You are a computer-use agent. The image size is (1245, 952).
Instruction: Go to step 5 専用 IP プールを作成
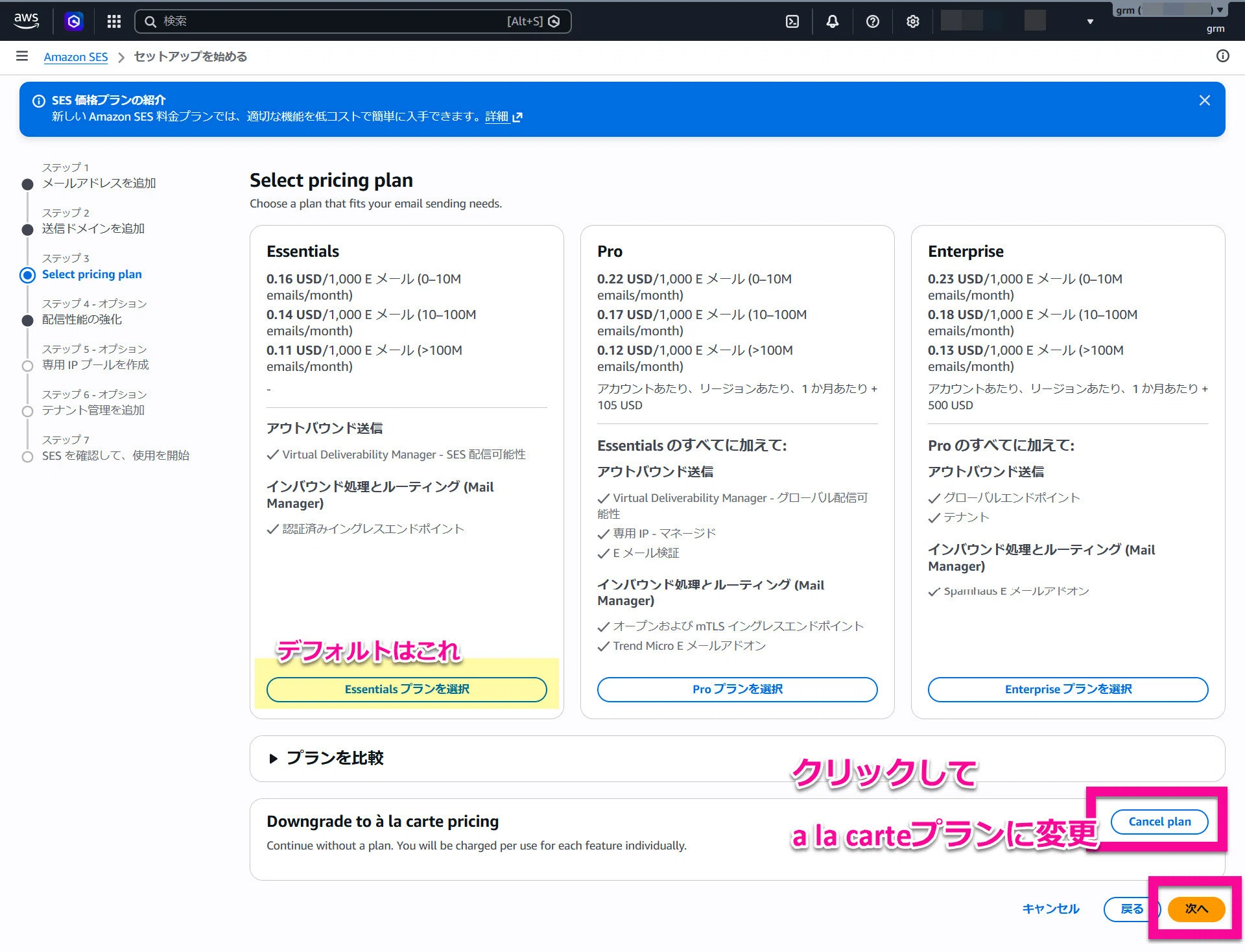click(x=95, y=365)
